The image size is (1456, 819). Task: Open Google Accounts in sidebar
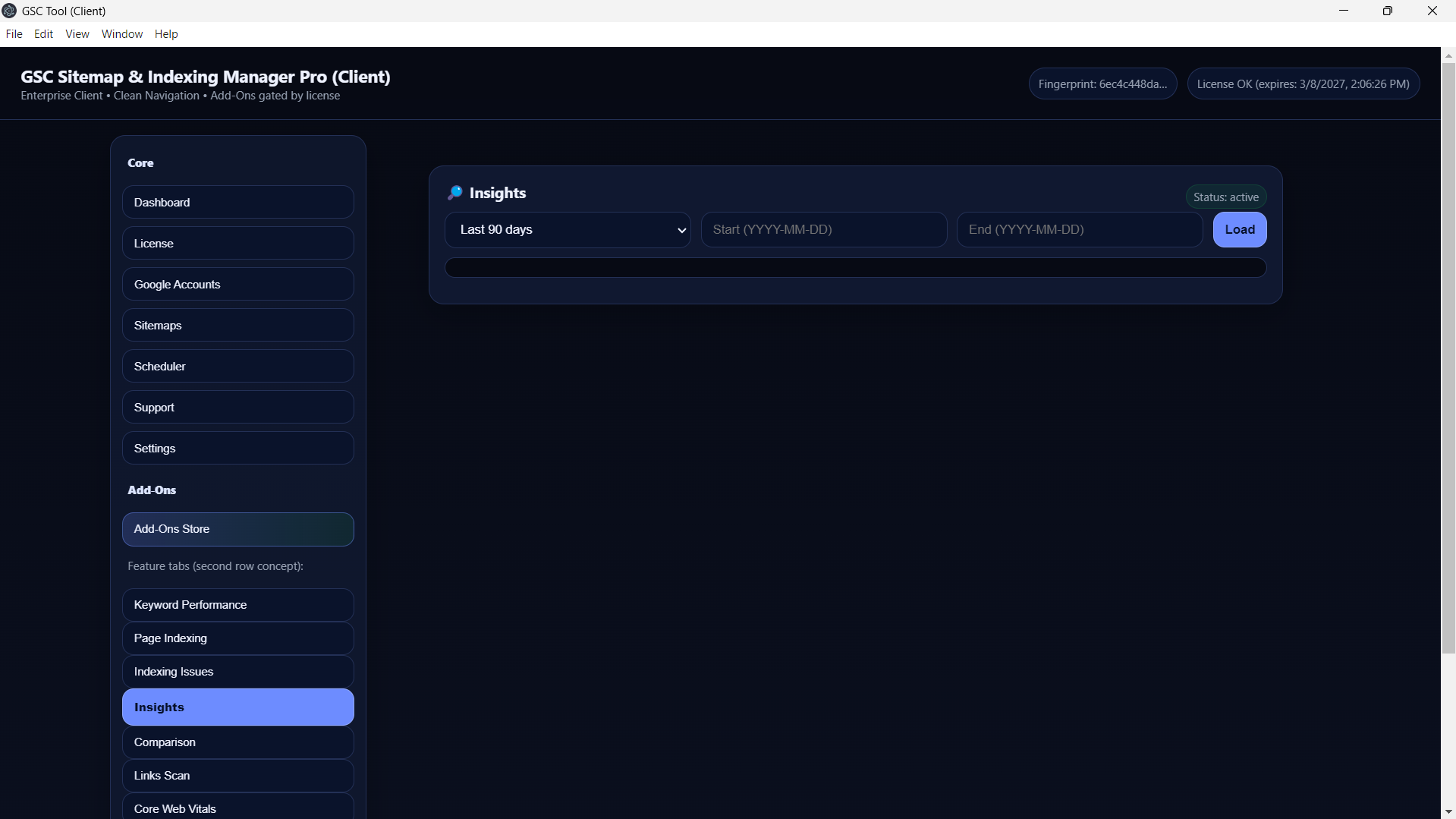(237, 284)
